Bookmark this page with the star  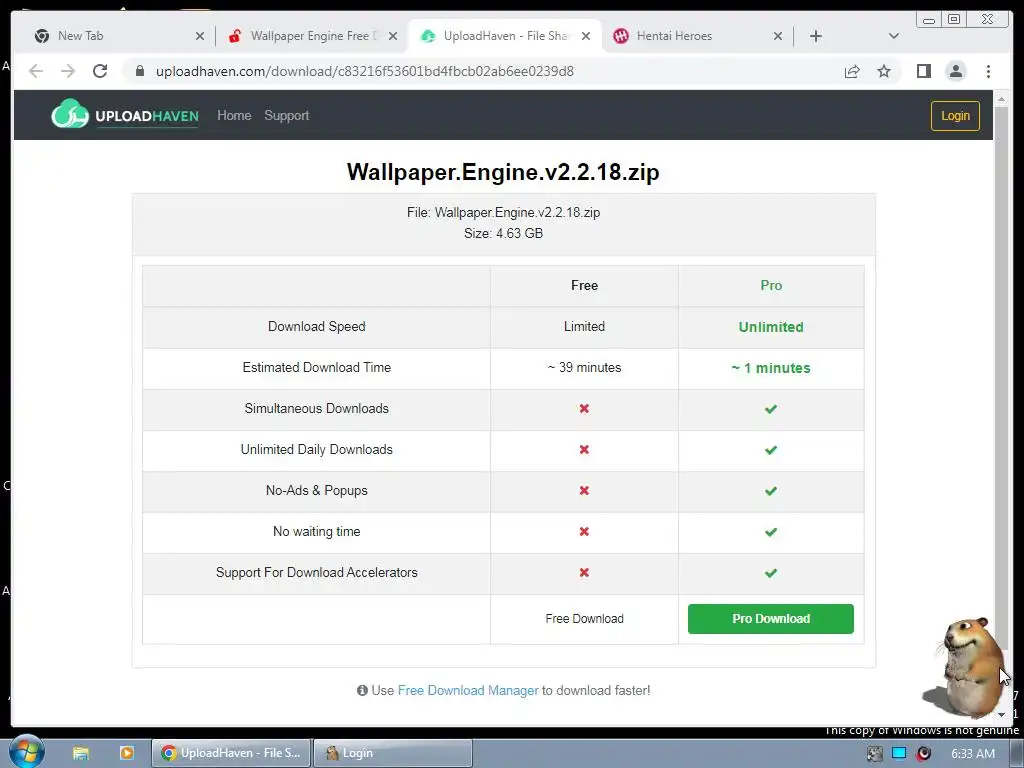point(884,71)
